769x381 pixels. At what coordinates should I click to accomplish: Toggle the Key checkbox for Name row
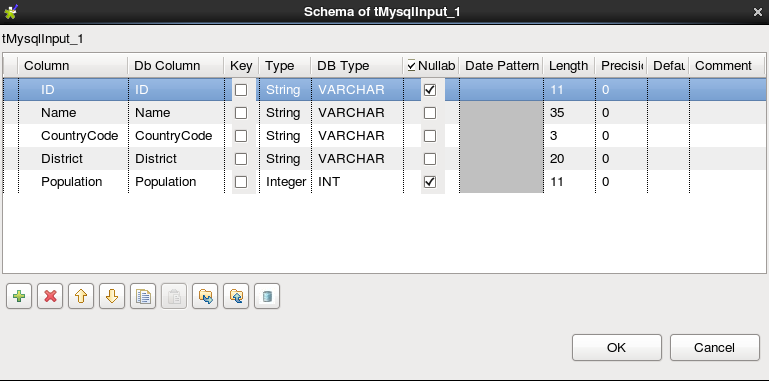pos(241,113)
